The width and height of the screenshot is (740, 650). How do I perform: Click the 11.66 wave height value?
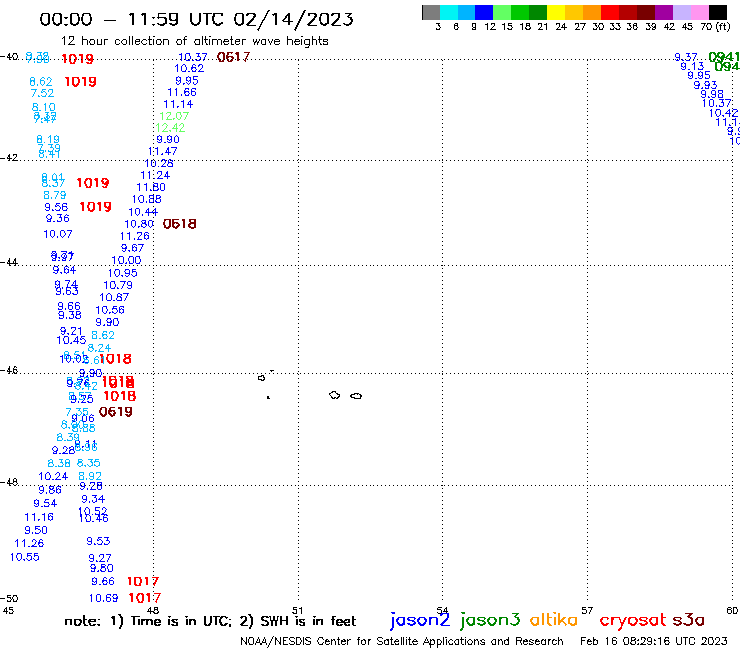pos(182,93)
